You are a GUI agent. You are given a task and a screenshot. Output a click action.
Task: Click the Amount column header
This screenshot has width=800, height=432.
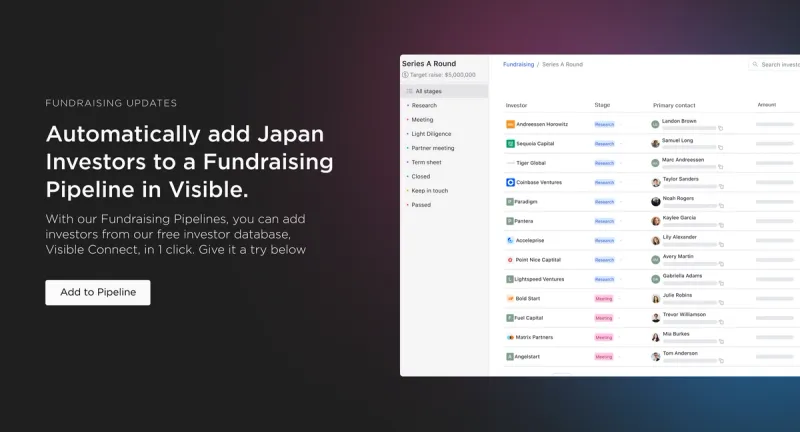767,105
